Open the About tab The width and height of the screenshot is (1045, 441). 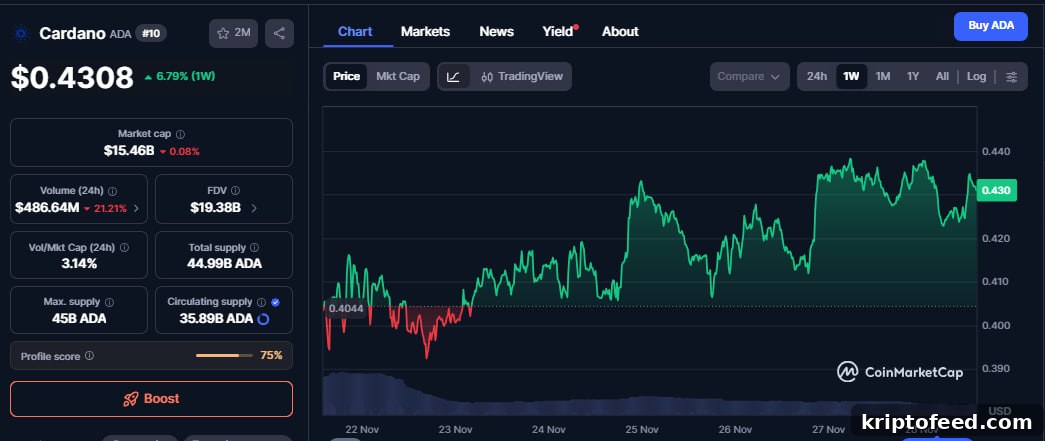tap(620, 31)
